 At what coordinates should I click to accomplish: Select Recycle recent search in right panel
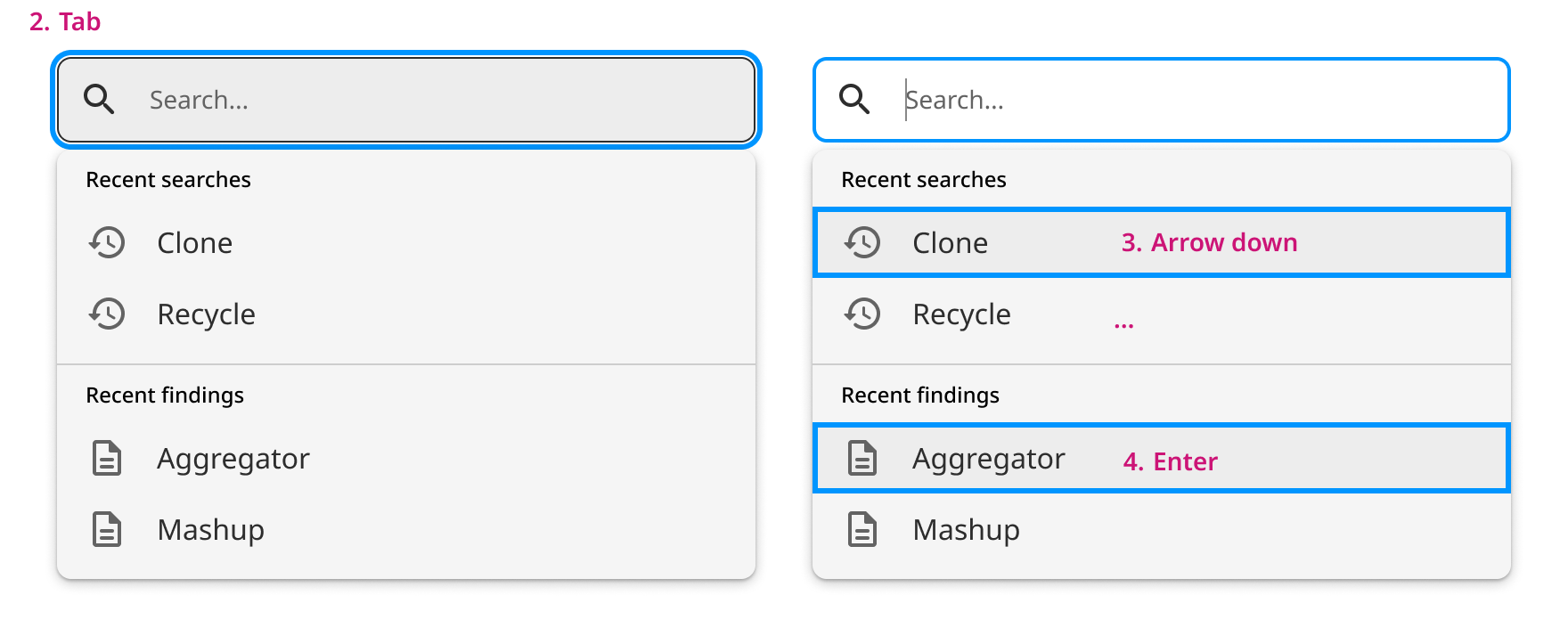click(1162, 314)
